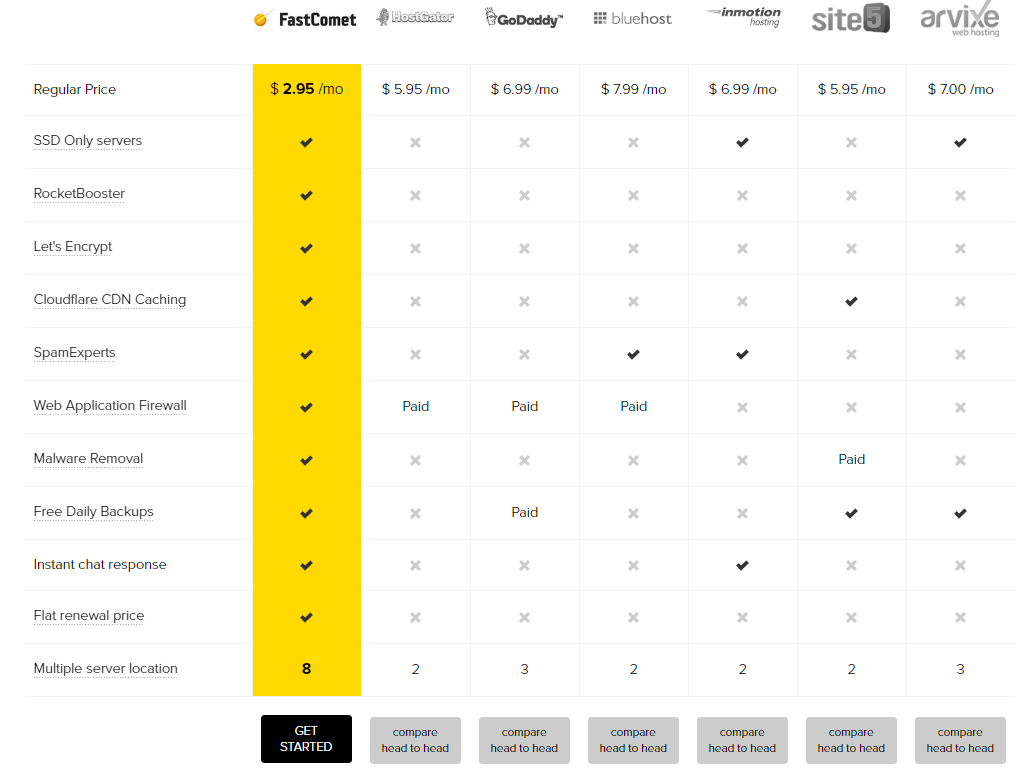Click the bluehost logo
The image size is (1030, 777).
[x=632, y=18]
